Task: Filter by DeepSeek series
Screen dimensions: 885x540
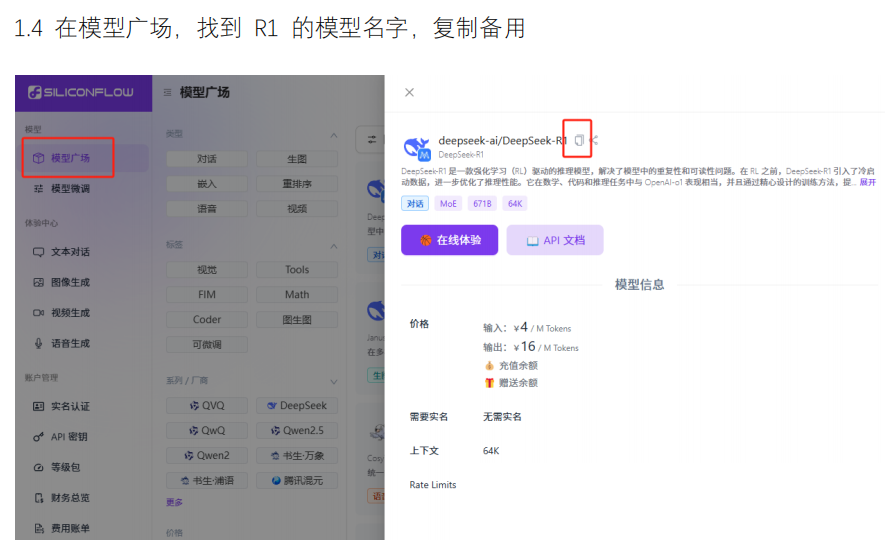Action: click(297, 405)
